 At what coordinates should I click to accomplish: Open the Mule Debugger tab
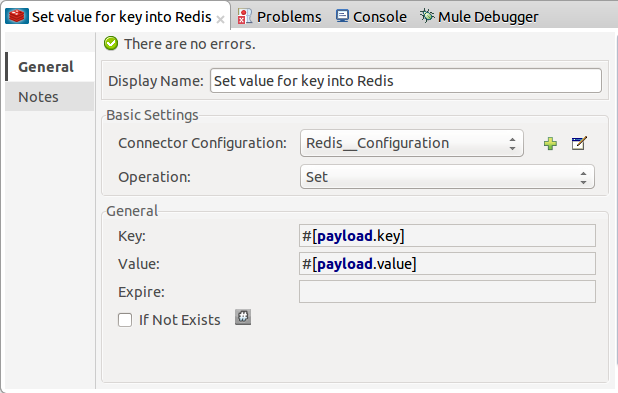click(x=488, y=17)
